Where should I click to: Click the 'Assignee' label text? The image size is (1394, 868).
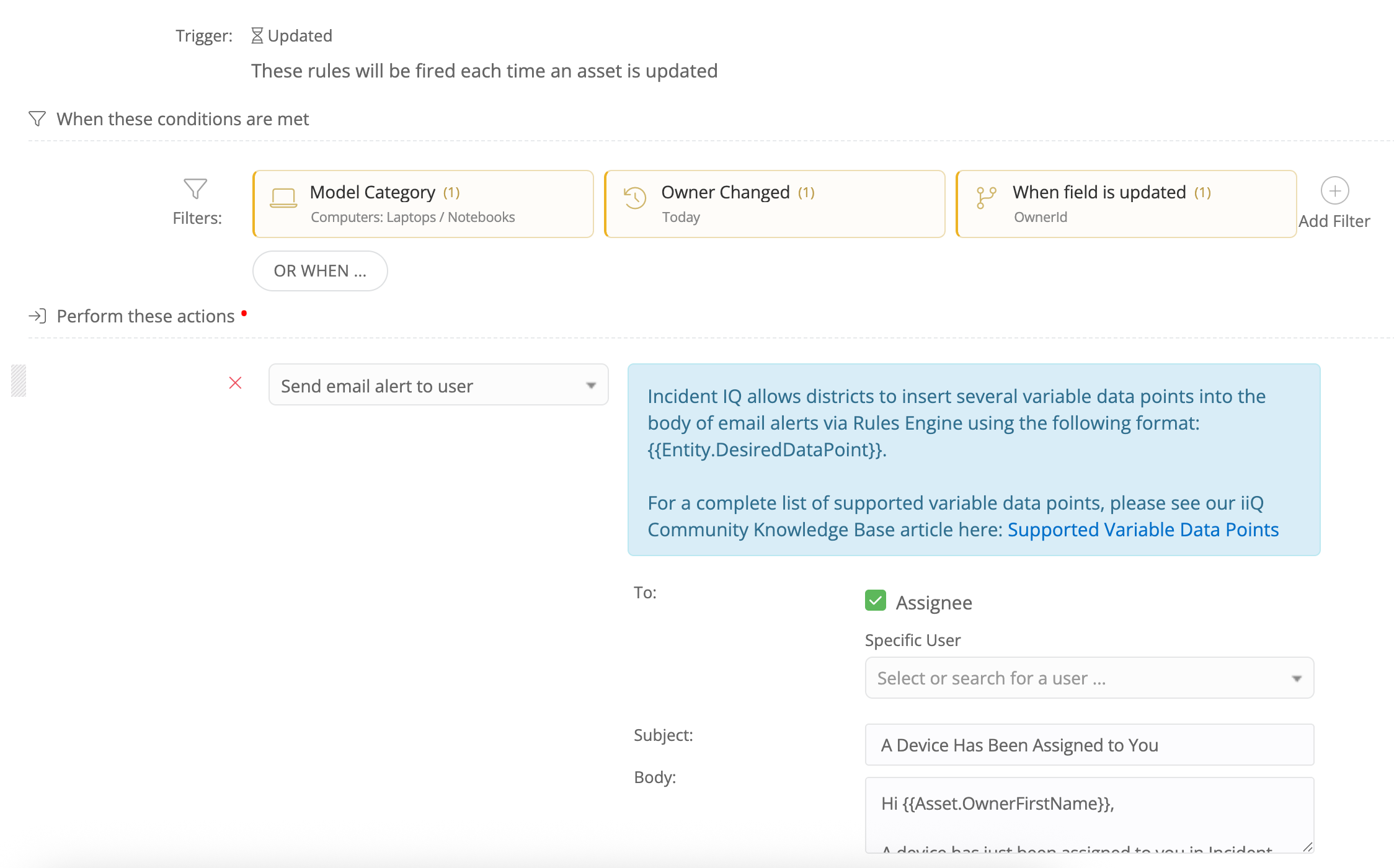click(x=934, y=603)
